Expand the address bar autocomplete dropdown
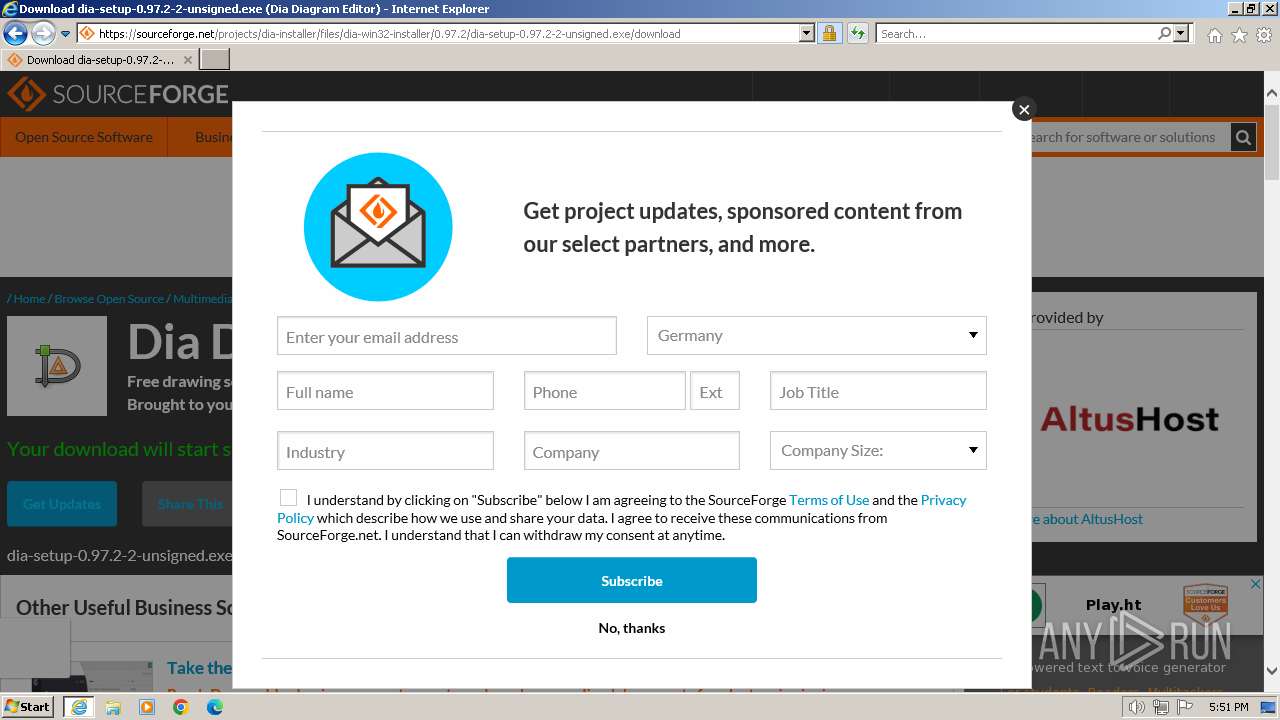Viewport: 1280px width, 720px height. (807, 34)
